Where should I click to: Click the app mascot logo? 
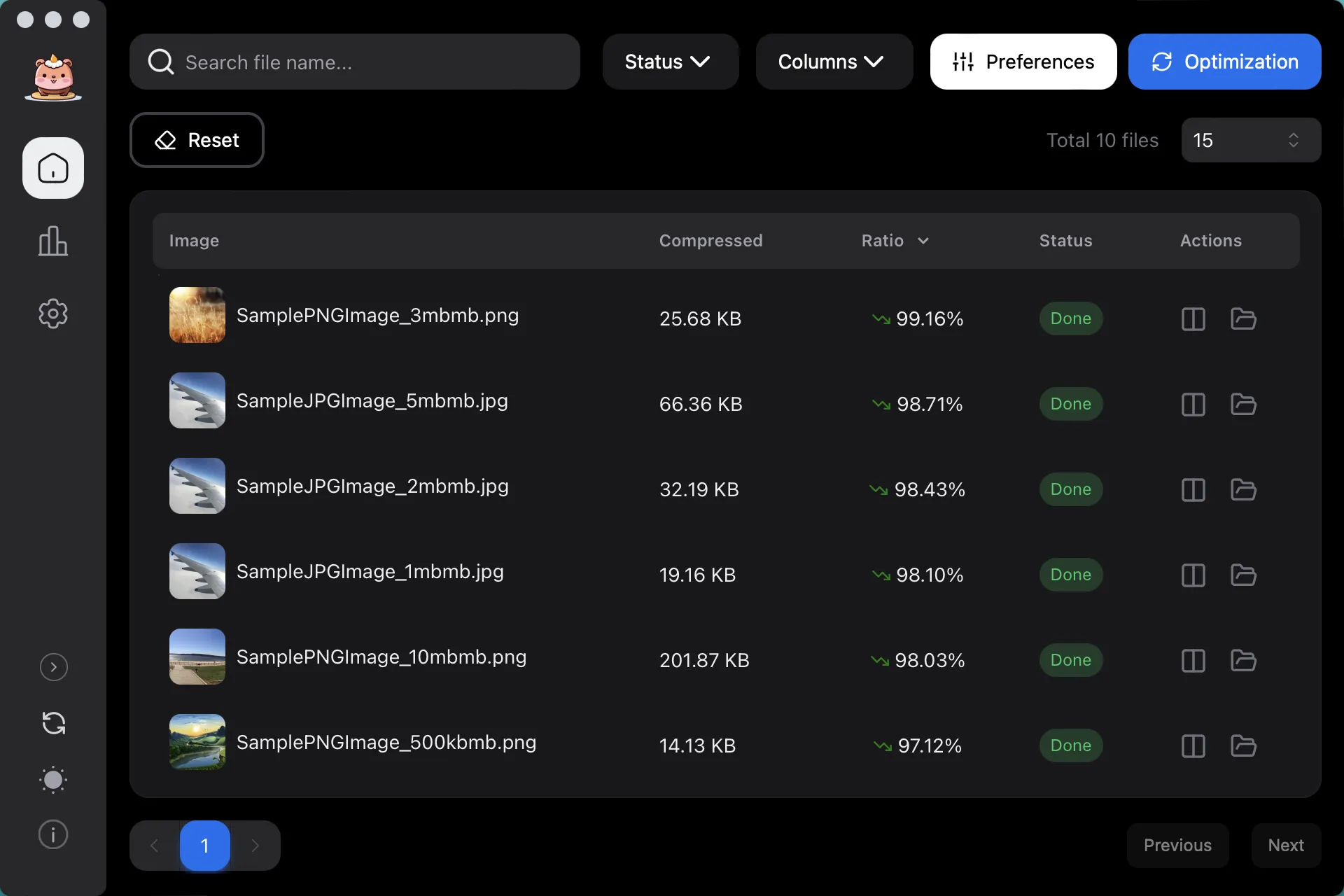[52, 77]
